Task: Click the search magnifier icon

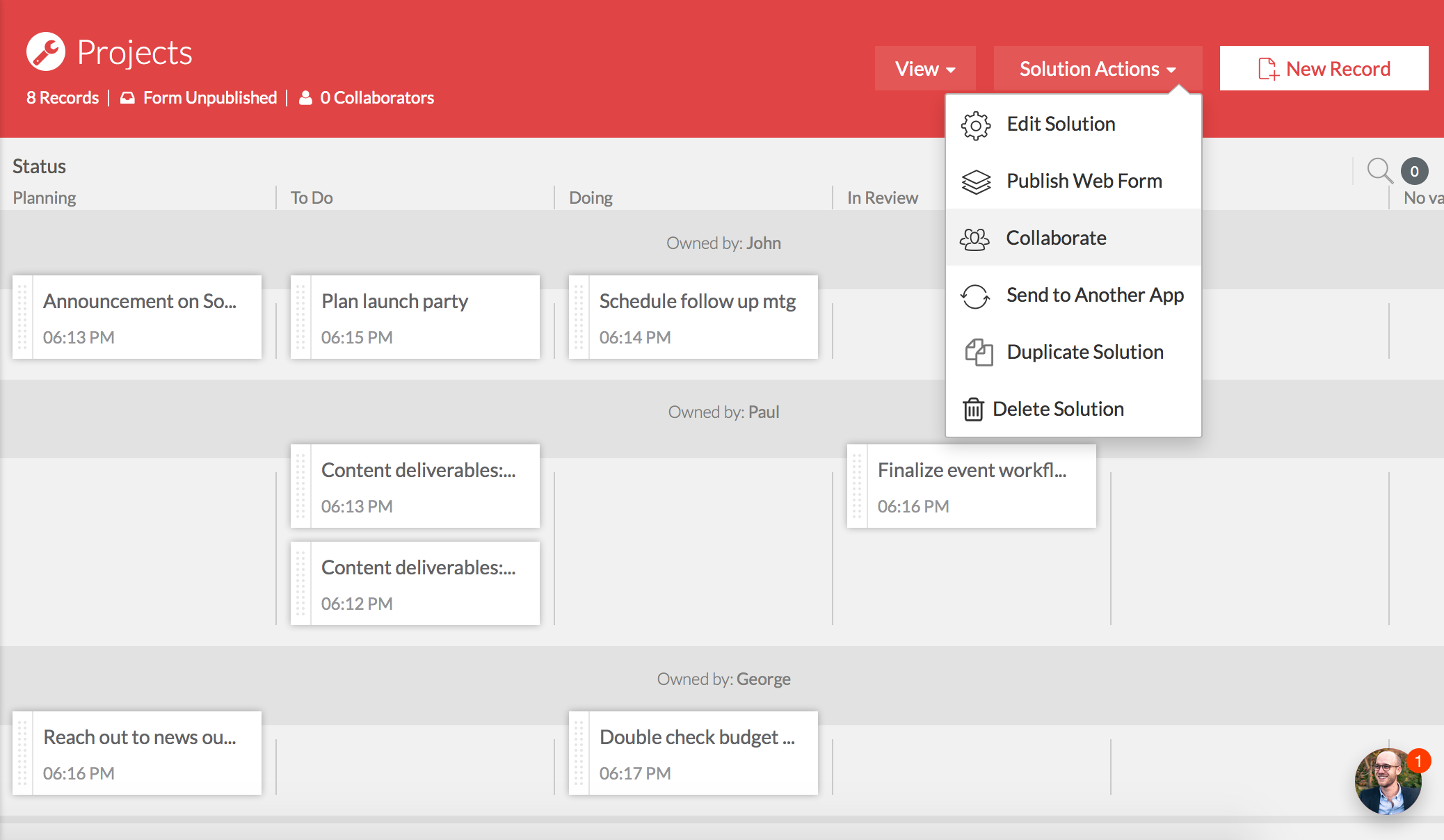Action: pyautogui.click(x=1379, y=170)
